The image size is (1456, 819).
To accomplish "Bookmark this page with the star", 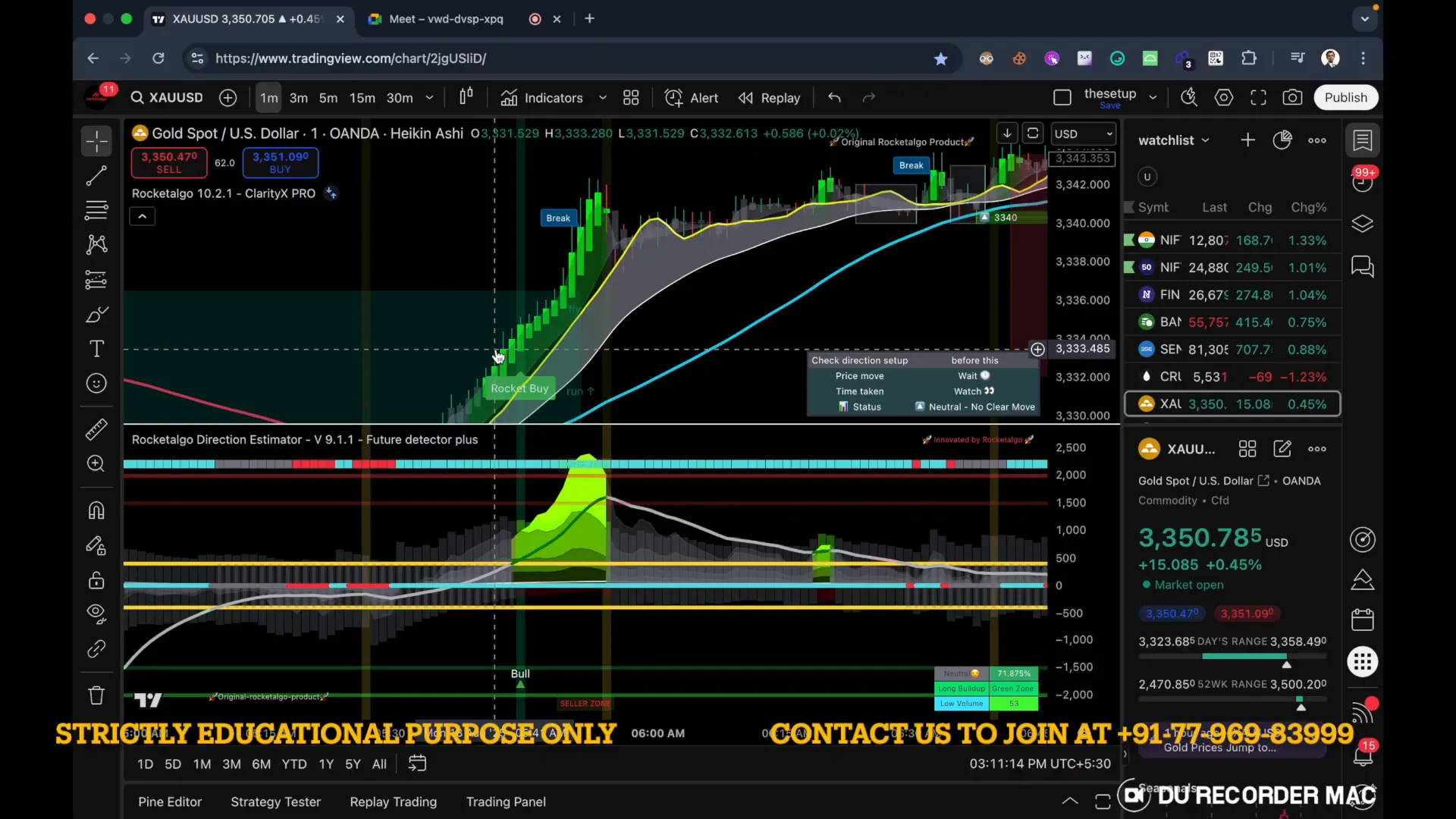I will click(x=940, y=58).
